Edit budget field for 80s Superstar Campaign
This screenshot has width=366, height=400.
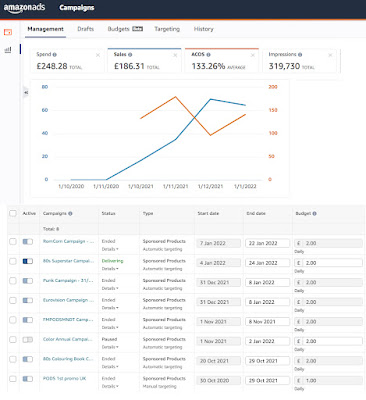pyautogui.click(x=328, y=263)
